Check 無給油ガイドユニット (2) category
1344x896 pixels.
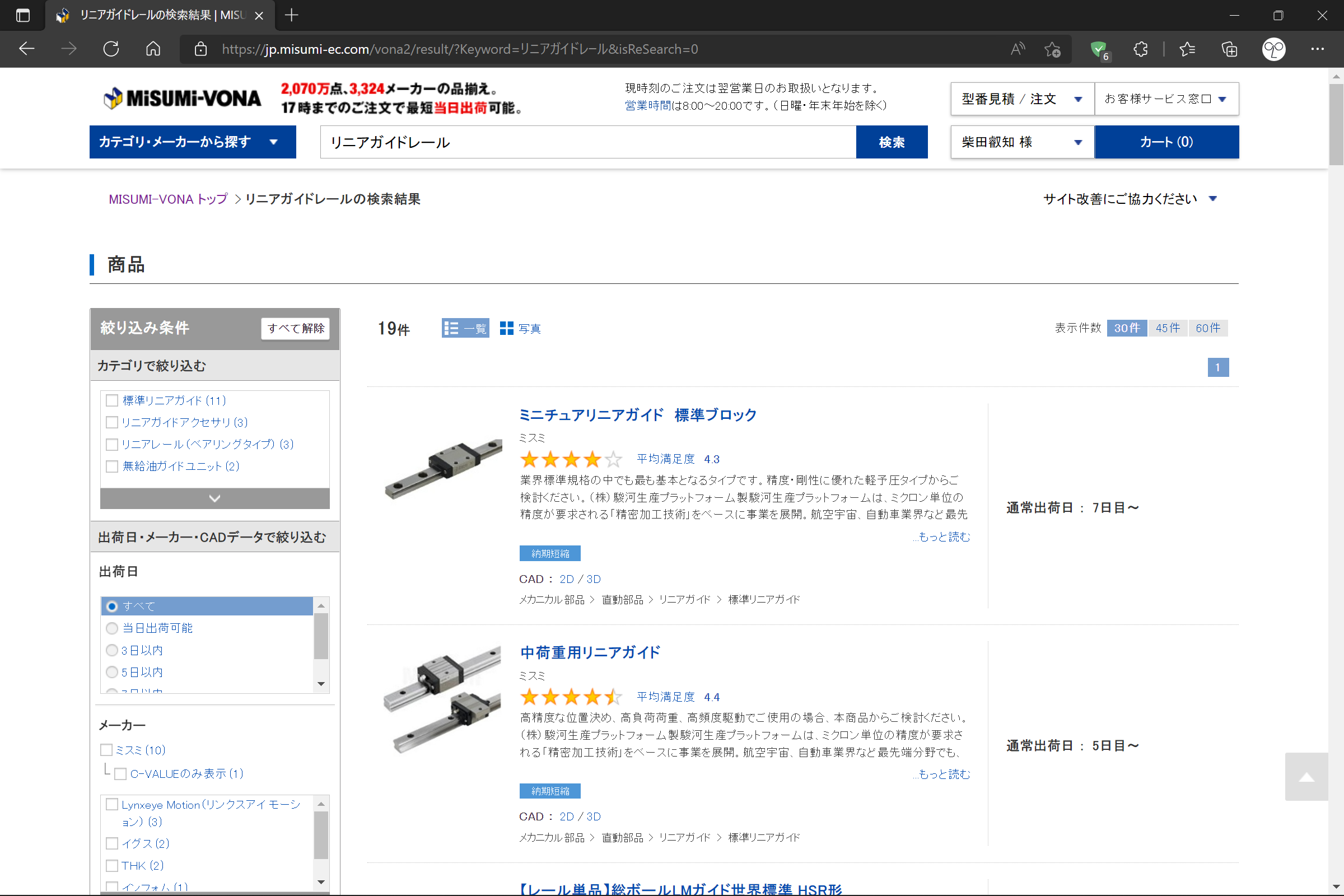click(x=112, y=466)
